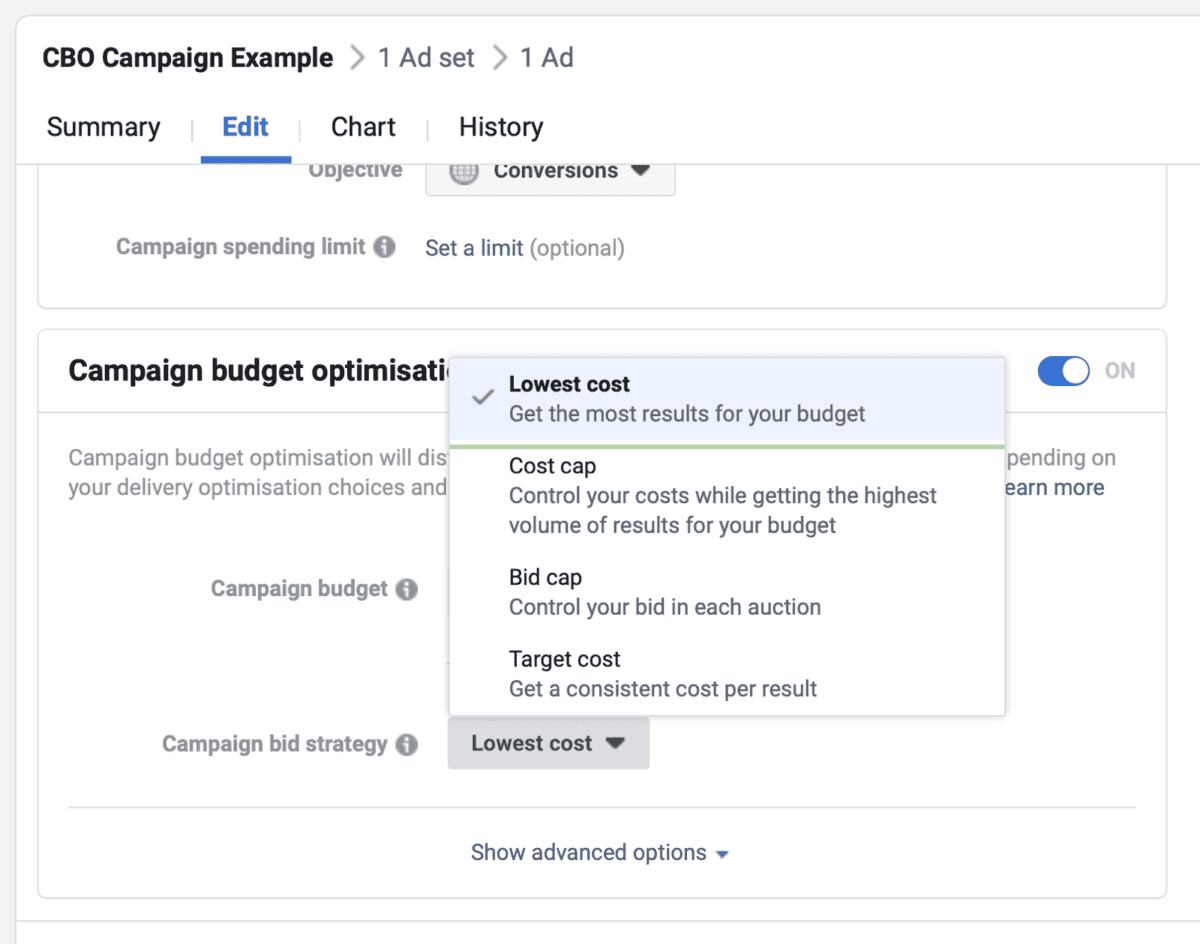Open the Chart tab
The image size is (1200, 944).
pyautogui.click(x=362, y=127)
